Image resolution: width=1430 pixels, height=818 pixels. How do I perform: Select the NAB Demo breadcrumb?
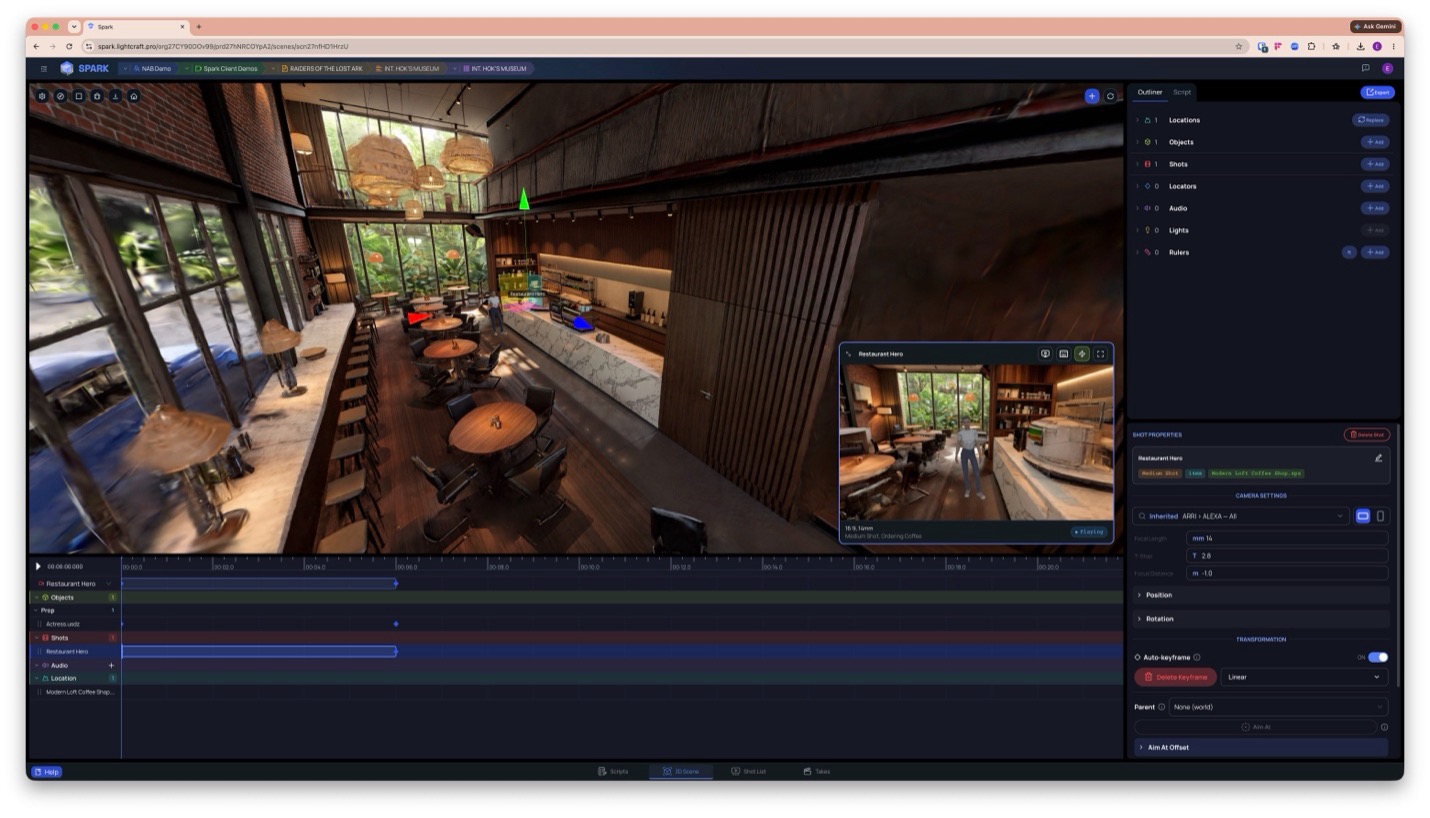(x=152, y=68)
